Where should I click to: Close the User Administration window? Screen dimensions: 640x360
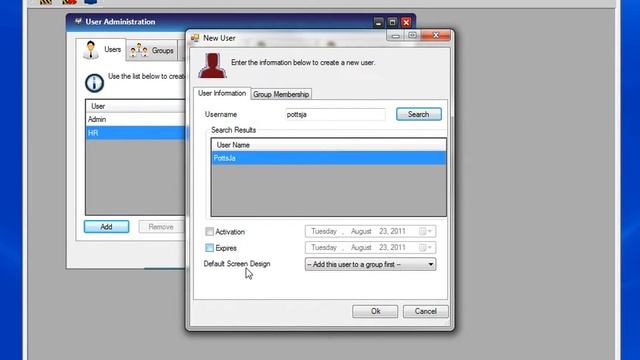point(406,22)
